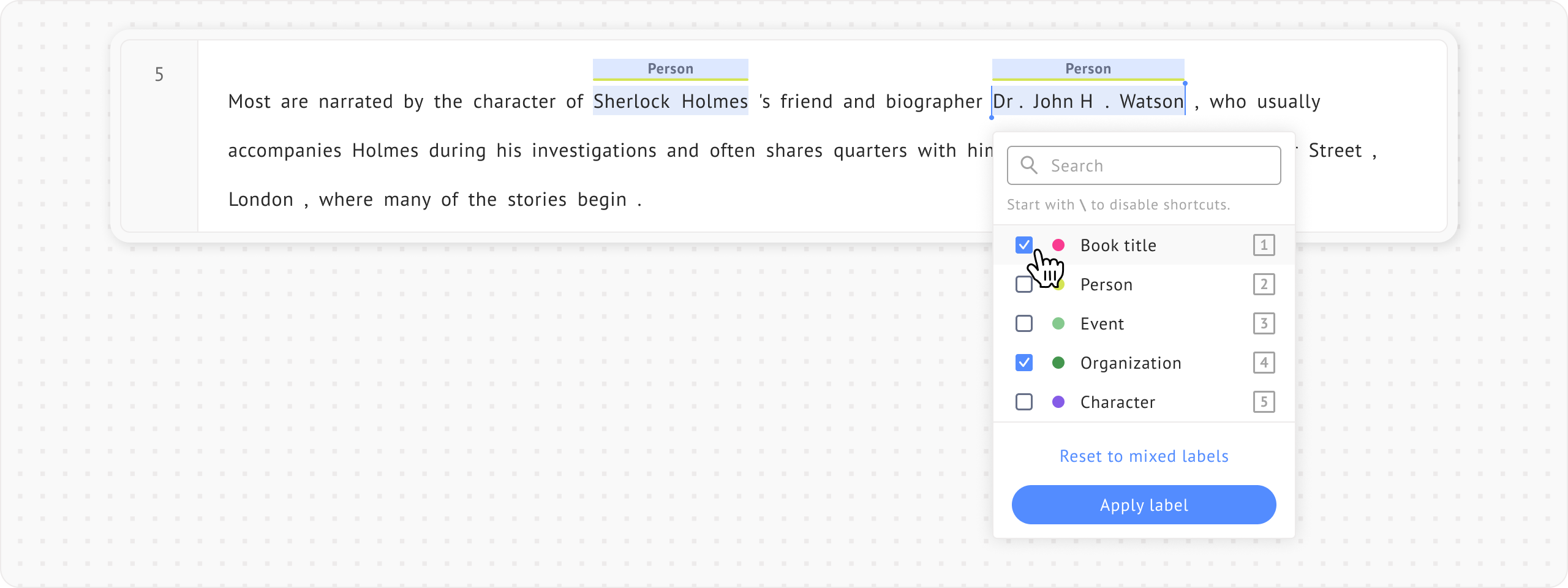Enable the Event label checkbox
This screenshot has width=1568, height=588.
pos(1023,323)
